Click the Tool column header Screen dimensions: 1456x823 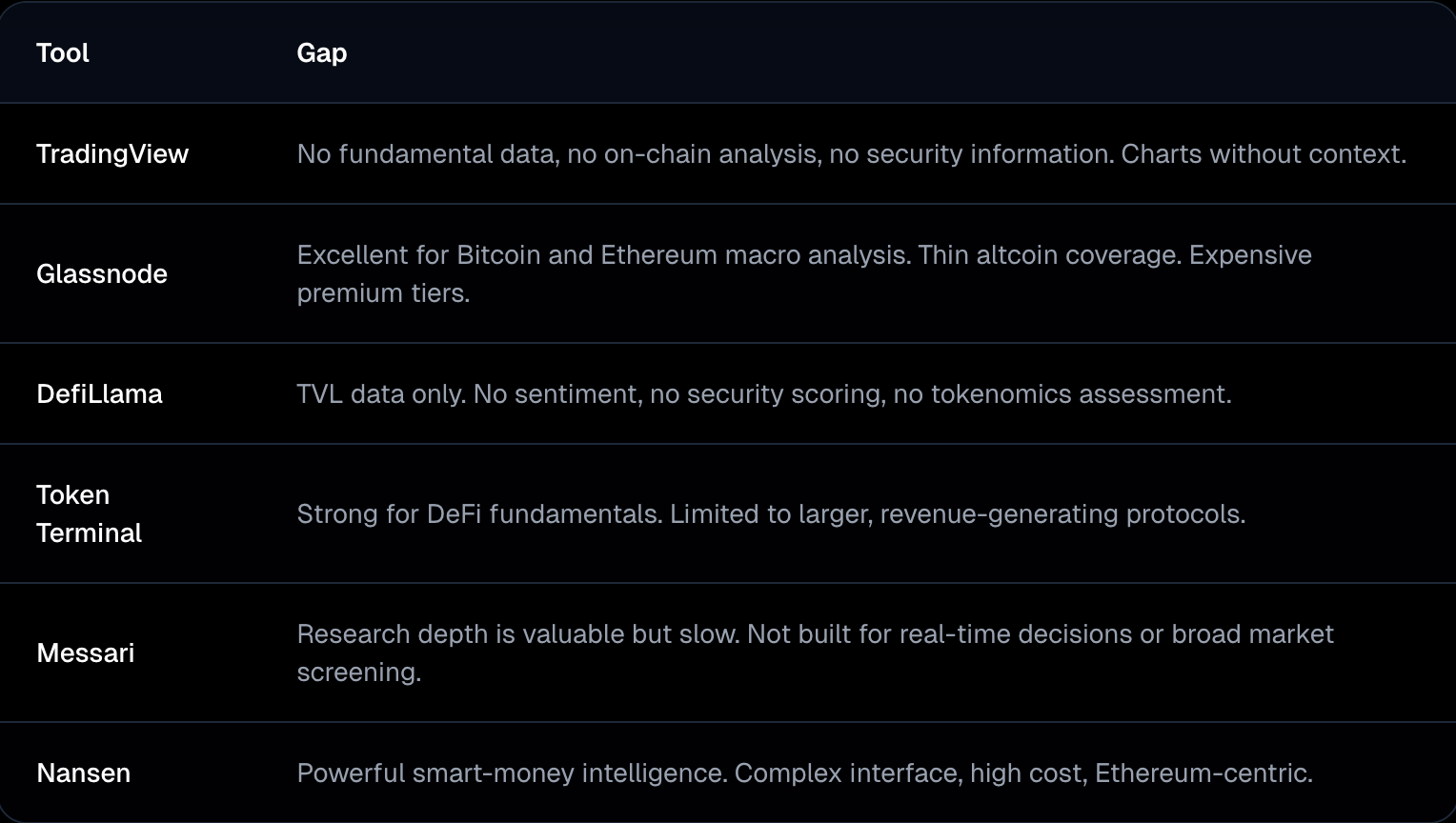click(63, 52)
